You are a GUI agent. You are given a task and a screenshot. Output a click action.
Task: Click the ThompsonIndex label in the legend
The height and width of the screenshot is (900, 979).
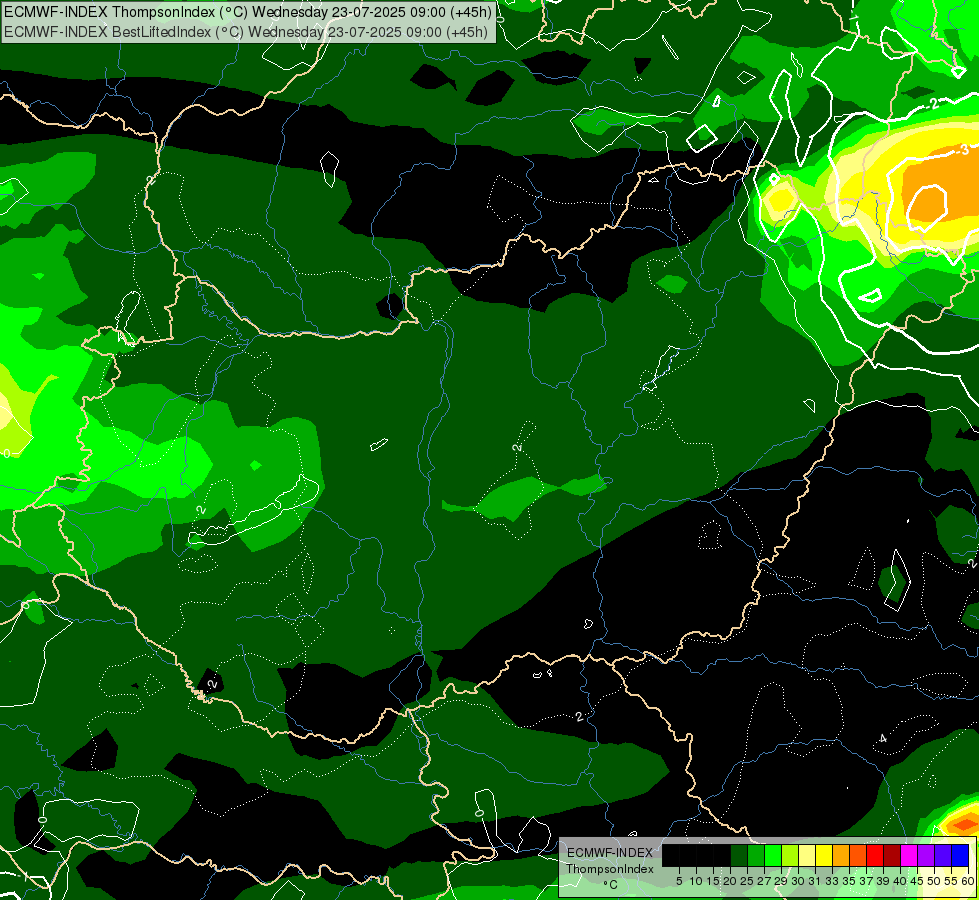click(x=610, y=869)
